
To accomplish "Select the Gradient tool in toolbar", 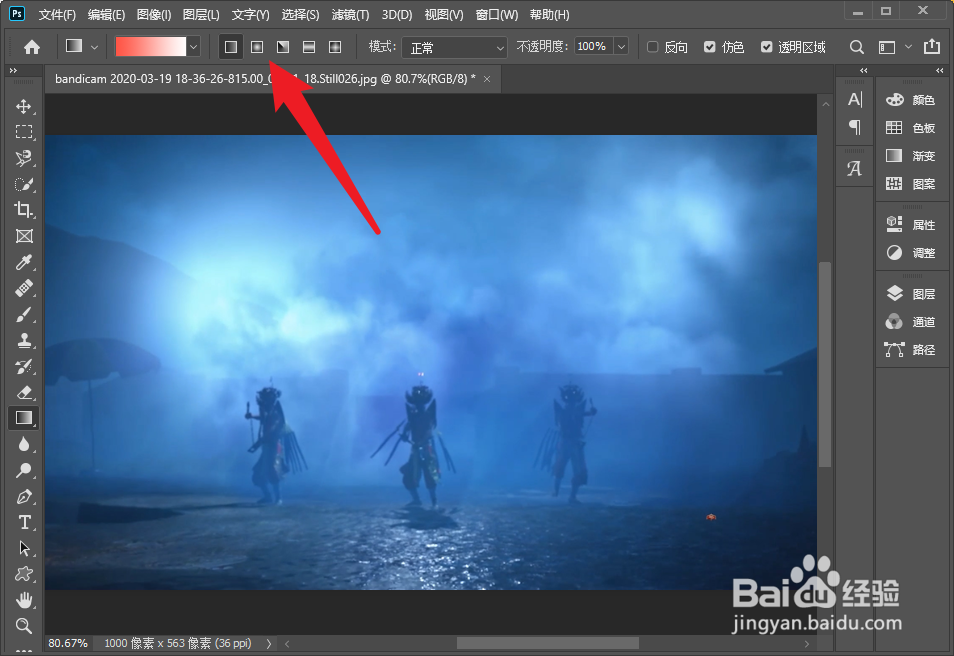I will [24, 418].
